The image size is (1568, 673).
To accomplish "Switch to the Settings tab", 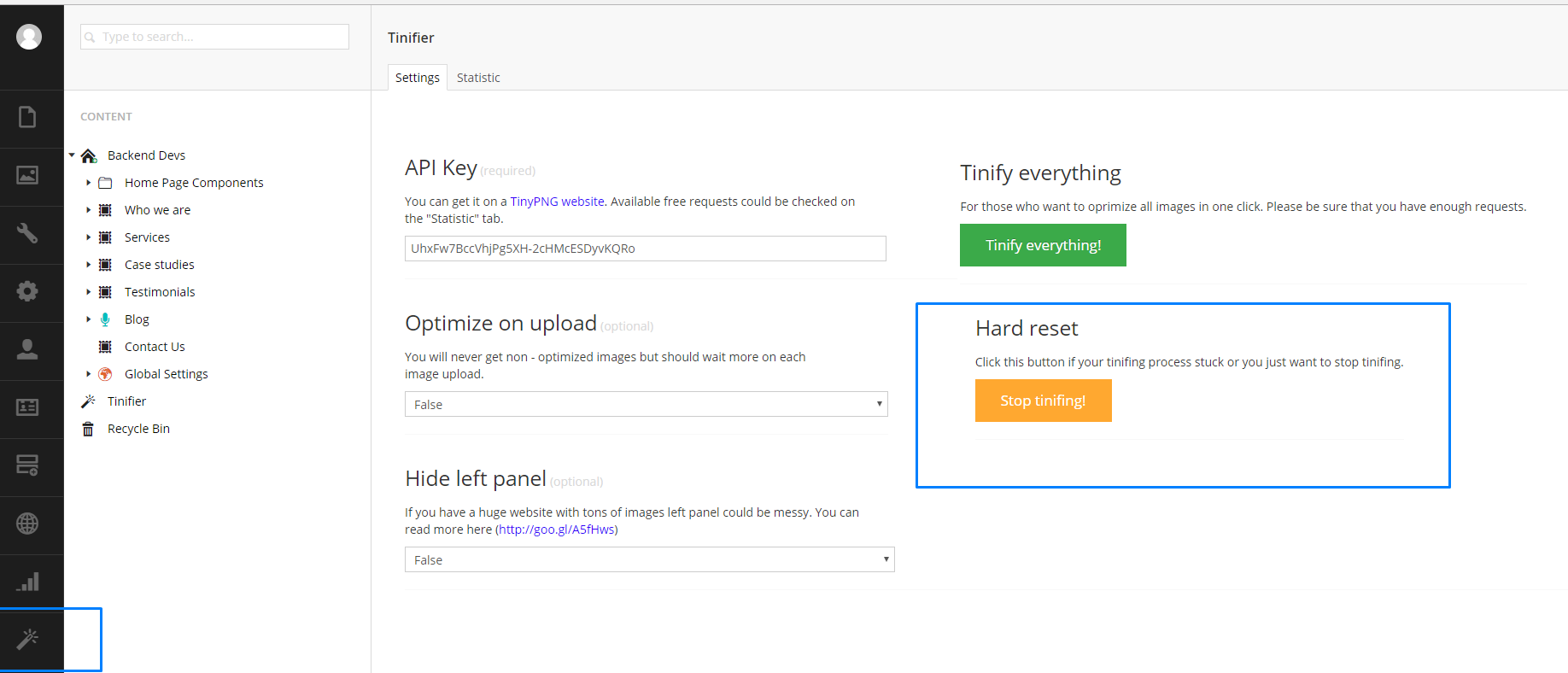I will point(418,78).
